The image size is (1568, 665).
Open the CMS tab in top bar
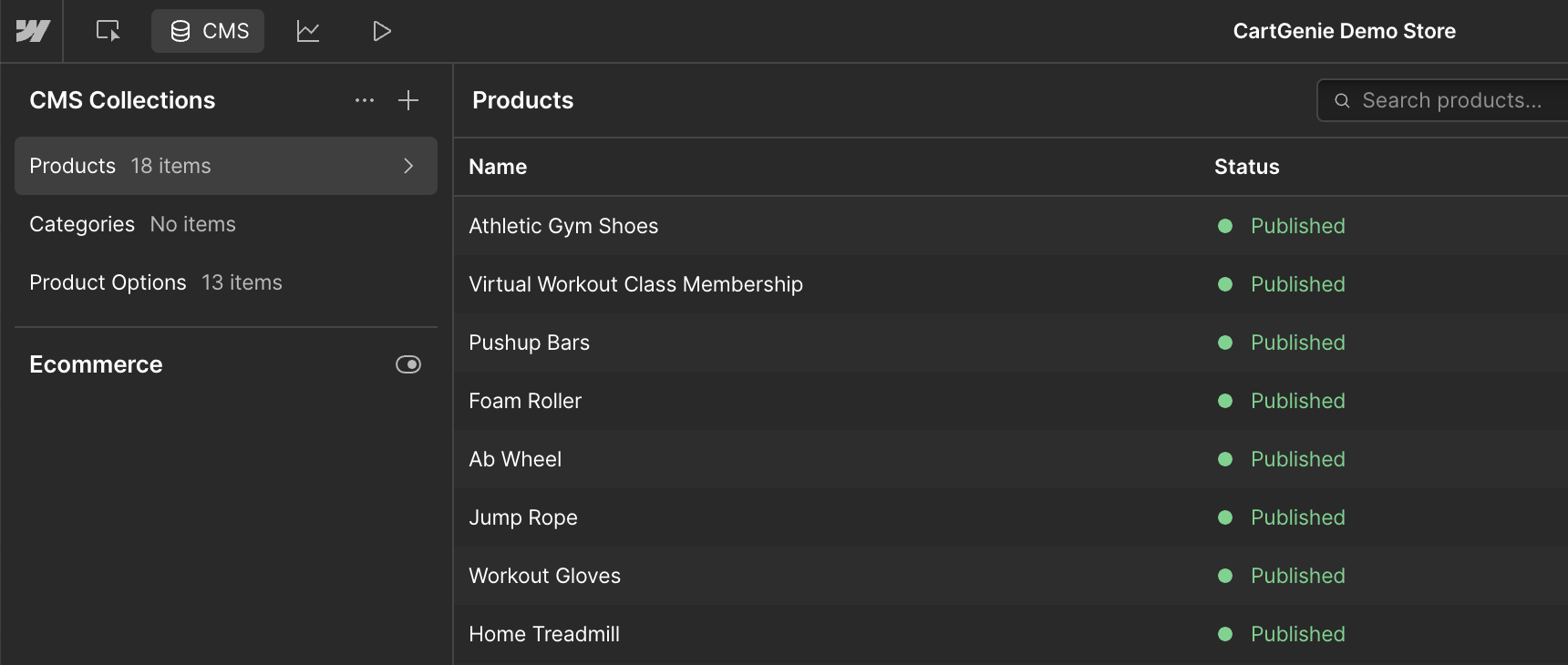208,31
